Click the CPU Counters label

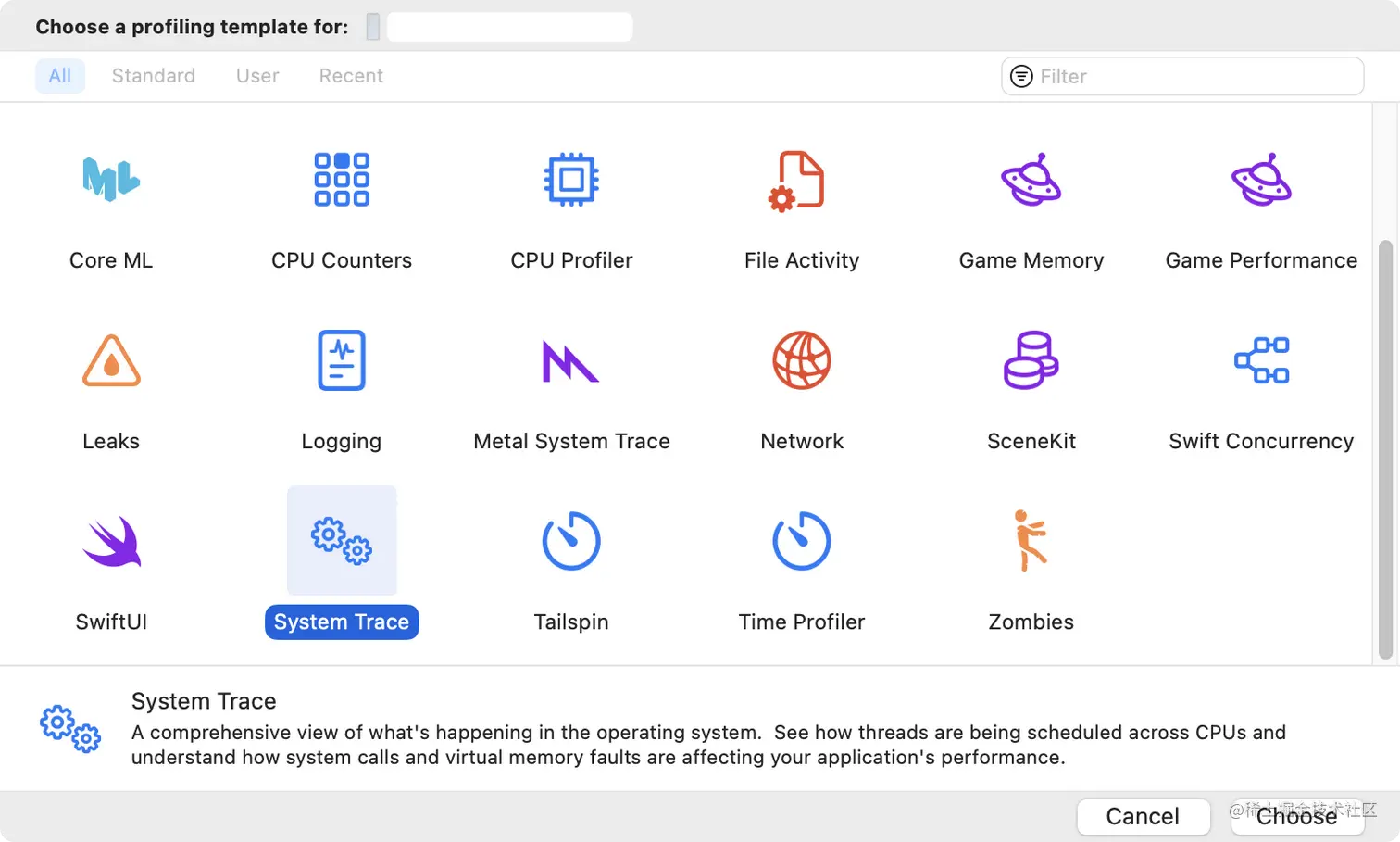342,260
